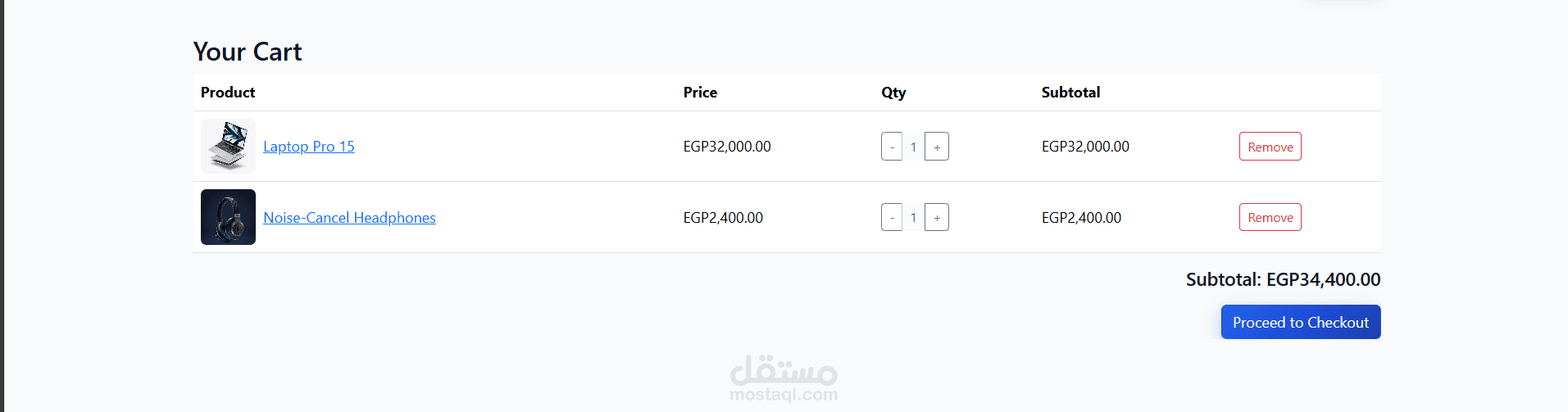The height and width of the screenshot is (412, 1568).
Task: Click the Product column header
Action: pyautogui.click(x=228, y=93)
